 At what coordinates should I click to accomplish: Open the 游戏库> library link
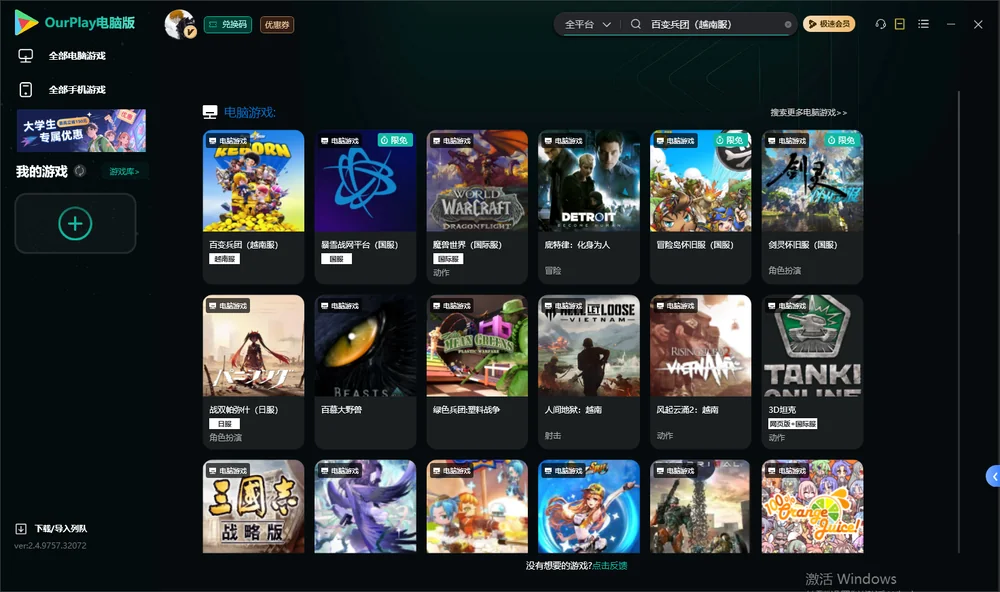pyautogui.click(x=124, y=171)
